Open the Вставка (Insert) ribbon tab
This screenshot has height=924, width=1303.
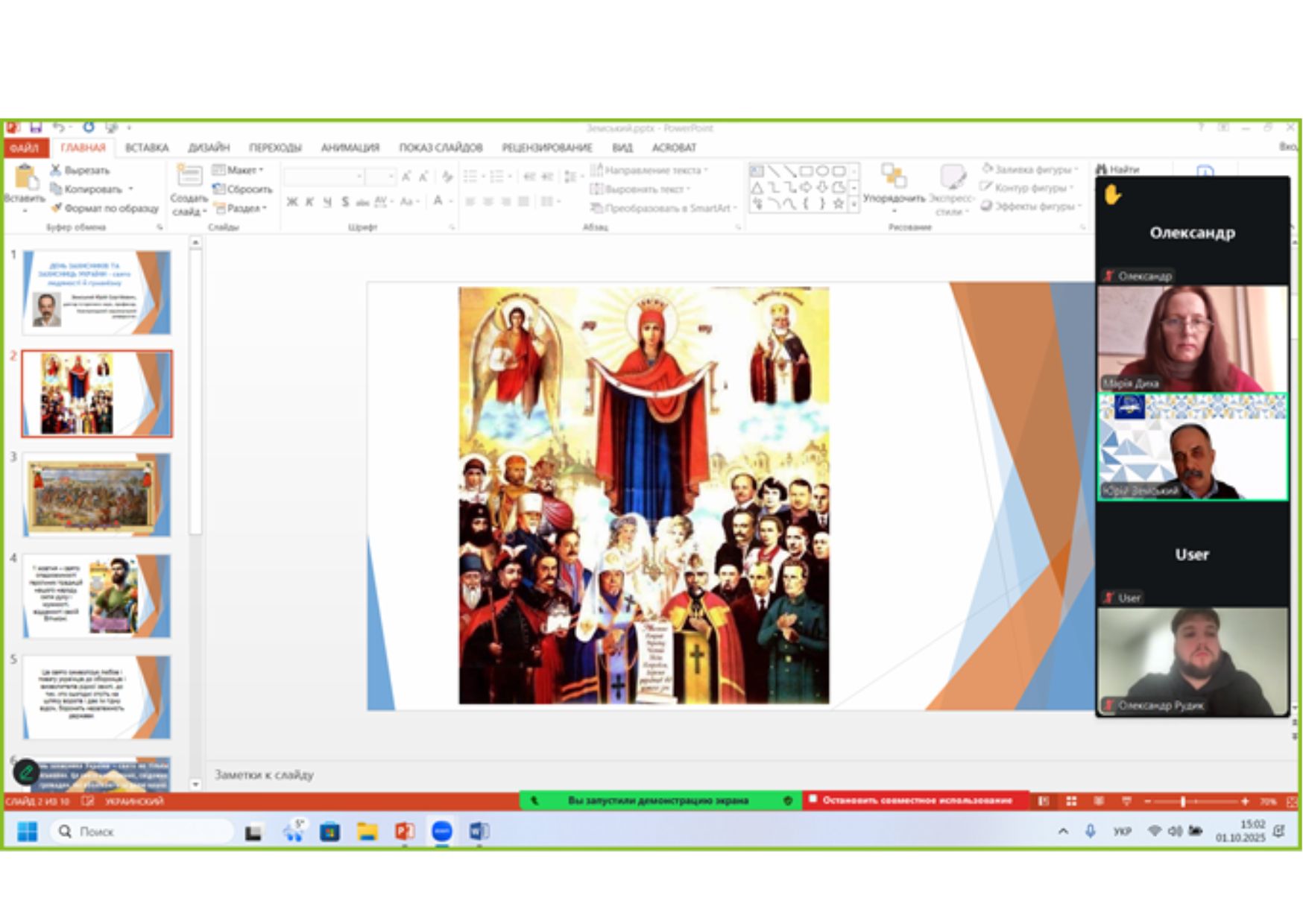tap(146, 148)
